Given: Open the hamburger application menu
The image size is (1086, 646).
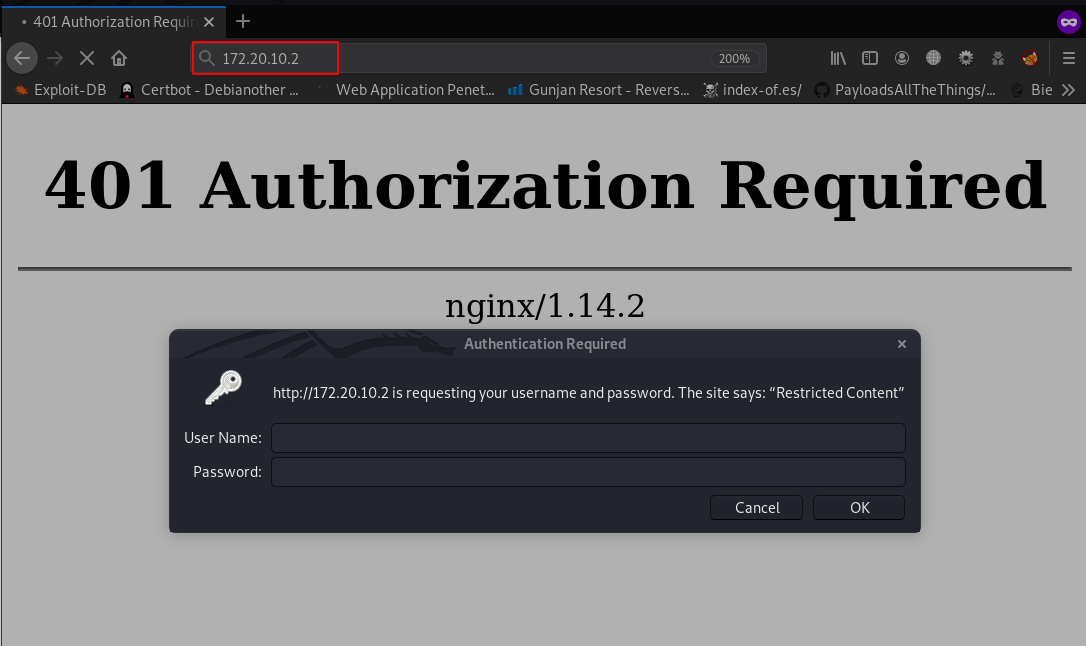Looking at the screenshot, I should 1069,58.
